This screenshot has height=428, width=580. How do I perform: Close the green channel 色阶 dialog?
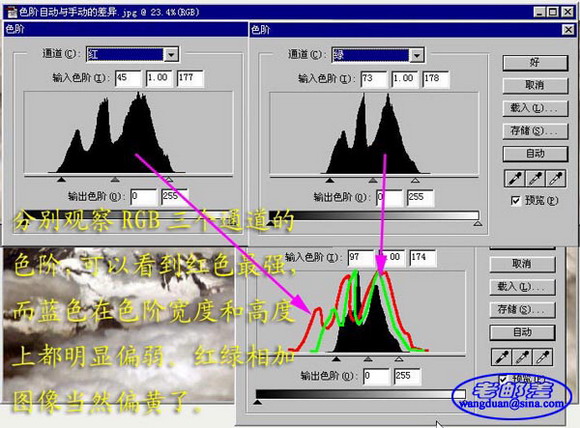568,30
